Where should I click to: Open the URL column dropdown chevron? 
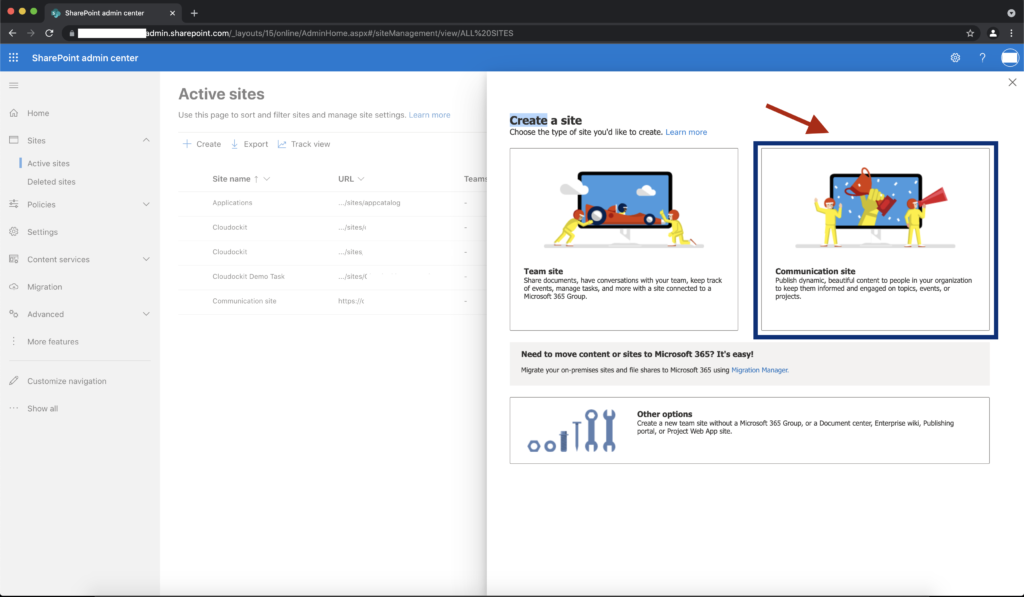(361, 179)
